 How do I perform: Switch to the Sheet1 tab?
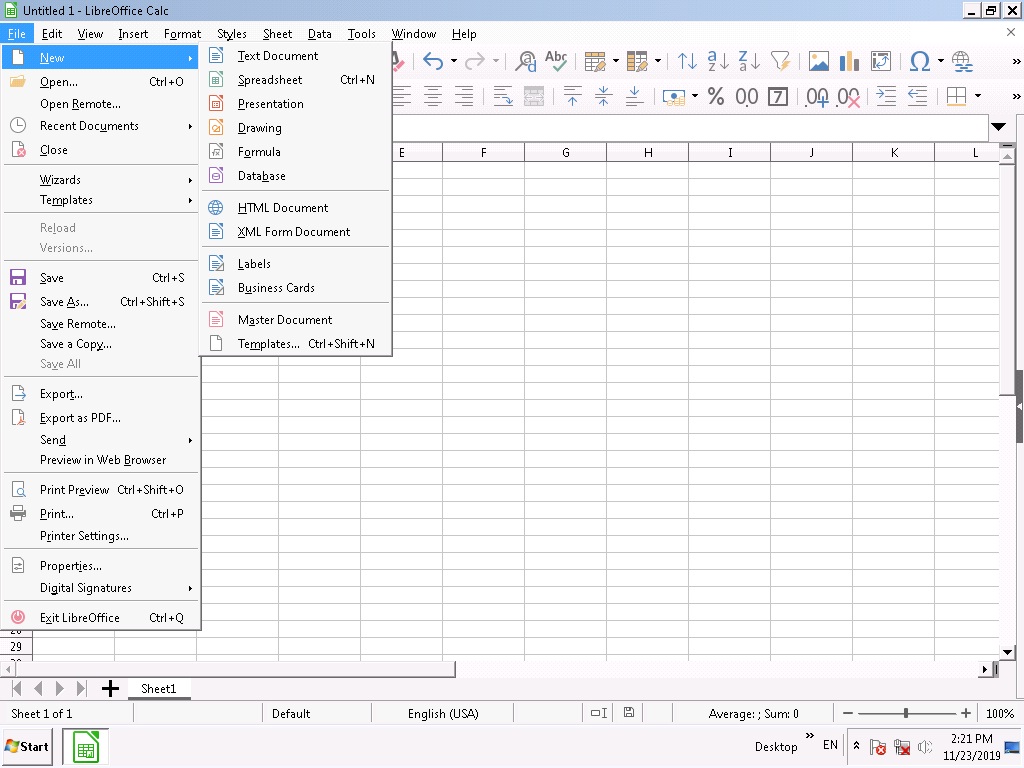(159, 688)
